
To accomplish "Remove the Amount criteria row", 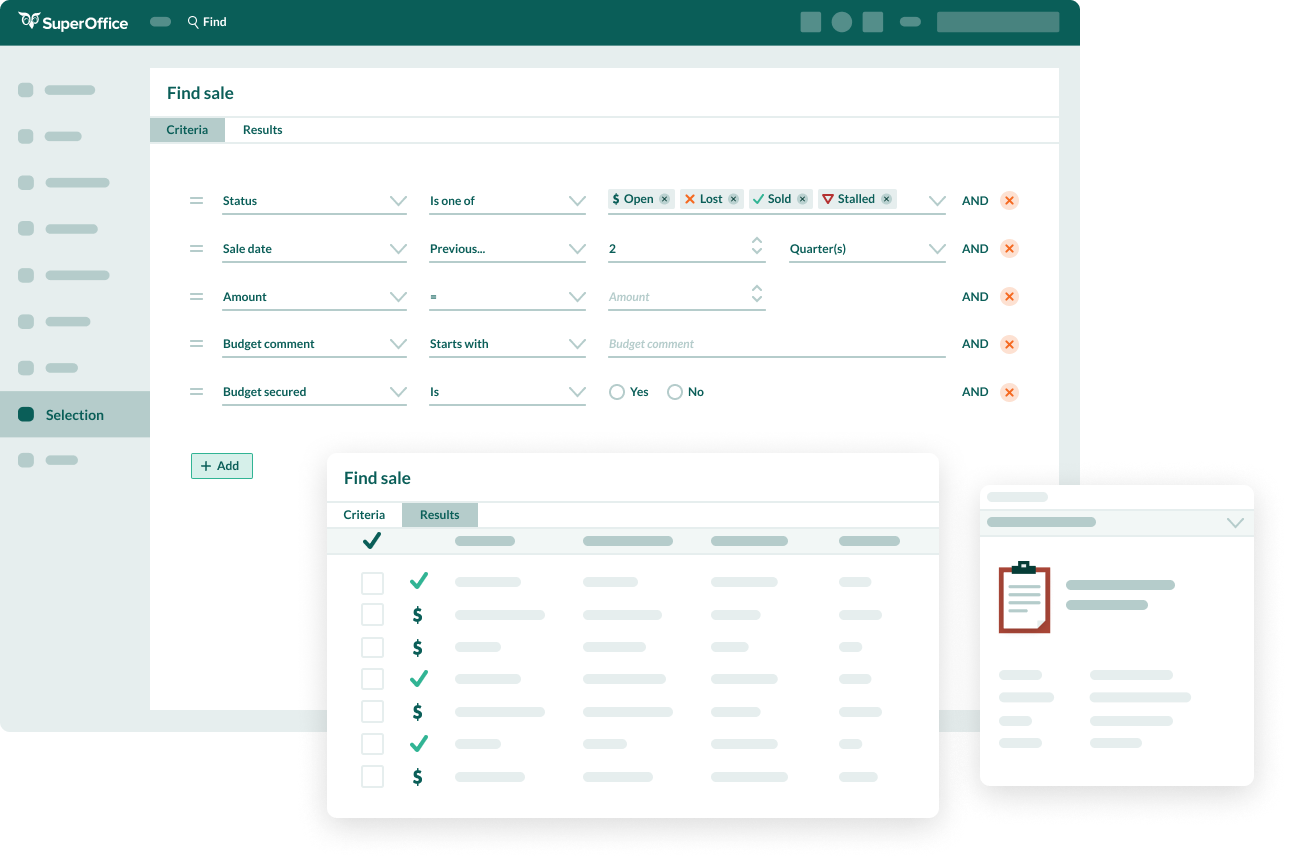I will (x=1009, y=296).
